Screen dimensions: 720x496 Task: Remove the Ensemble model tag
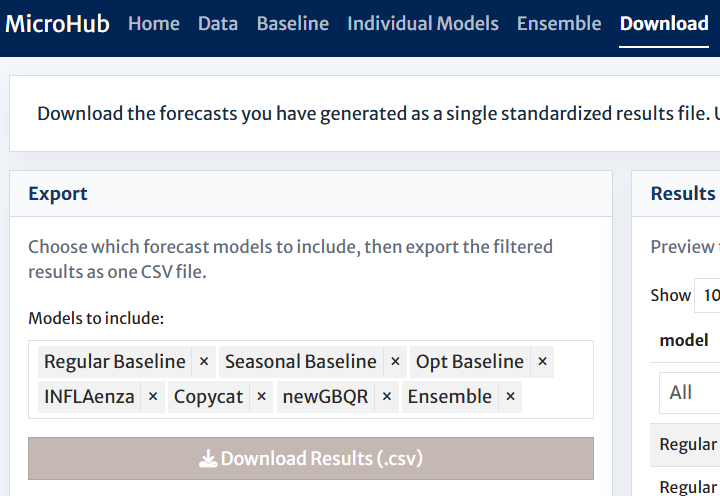510,397
